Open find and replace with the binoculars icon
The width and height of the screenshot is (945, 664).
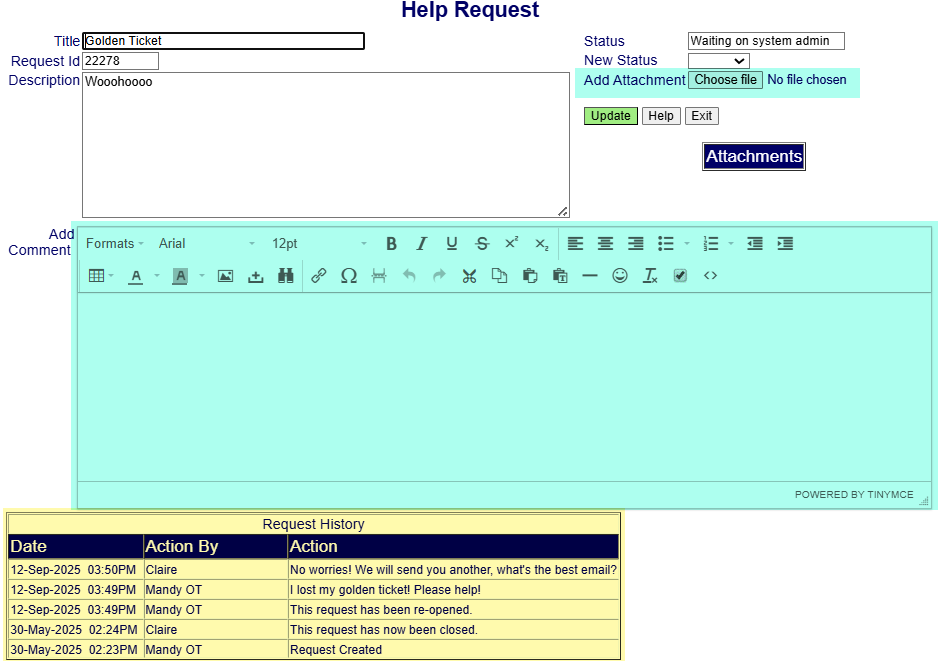pos(285,275)
